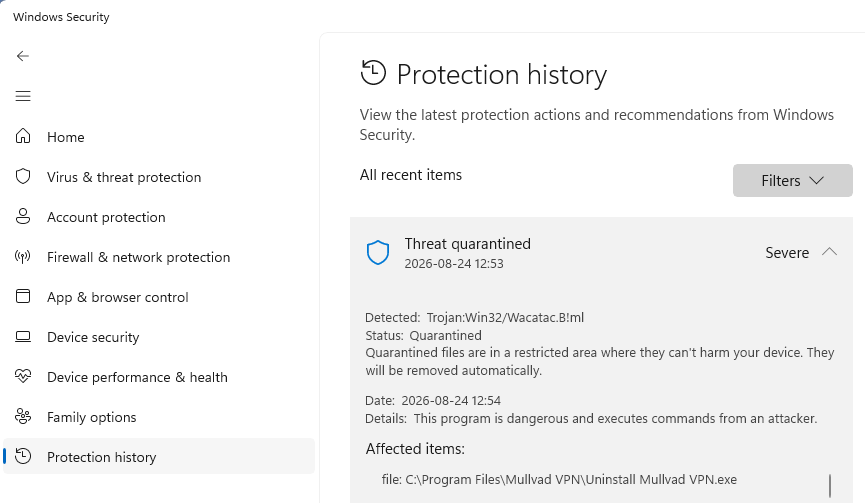Viewport: 865px width, 503px height.
Task: Open Device security section
Action: coord(159,337)
